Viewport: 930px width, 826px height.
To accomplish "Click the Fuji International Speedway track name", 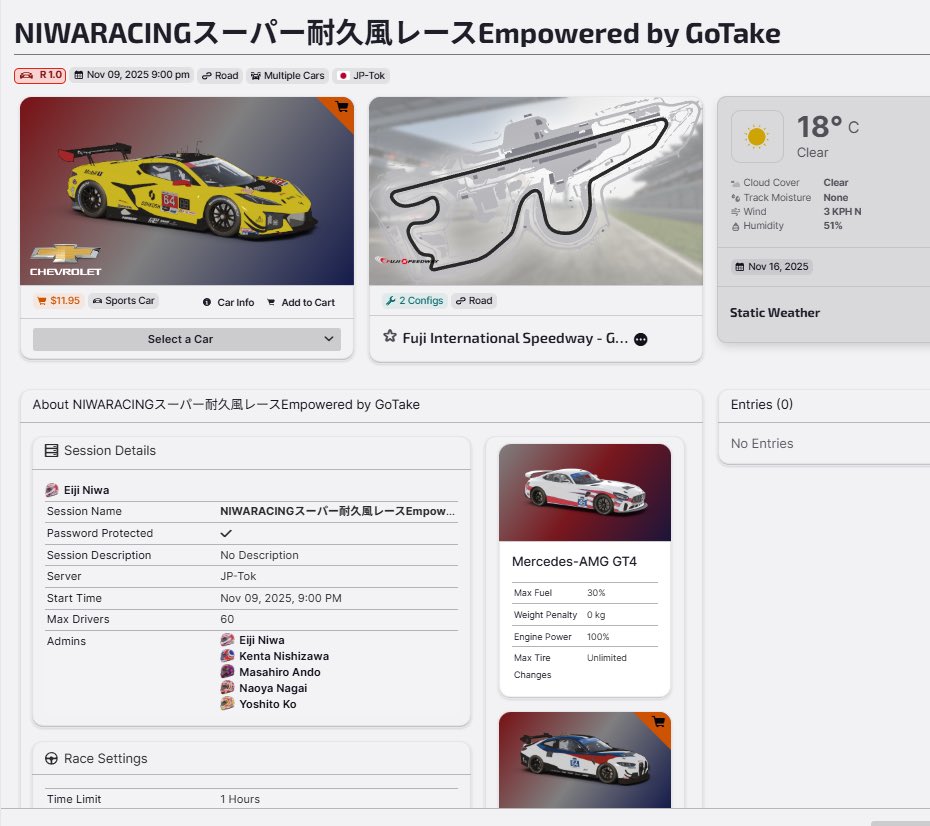I will pos(515,339).
